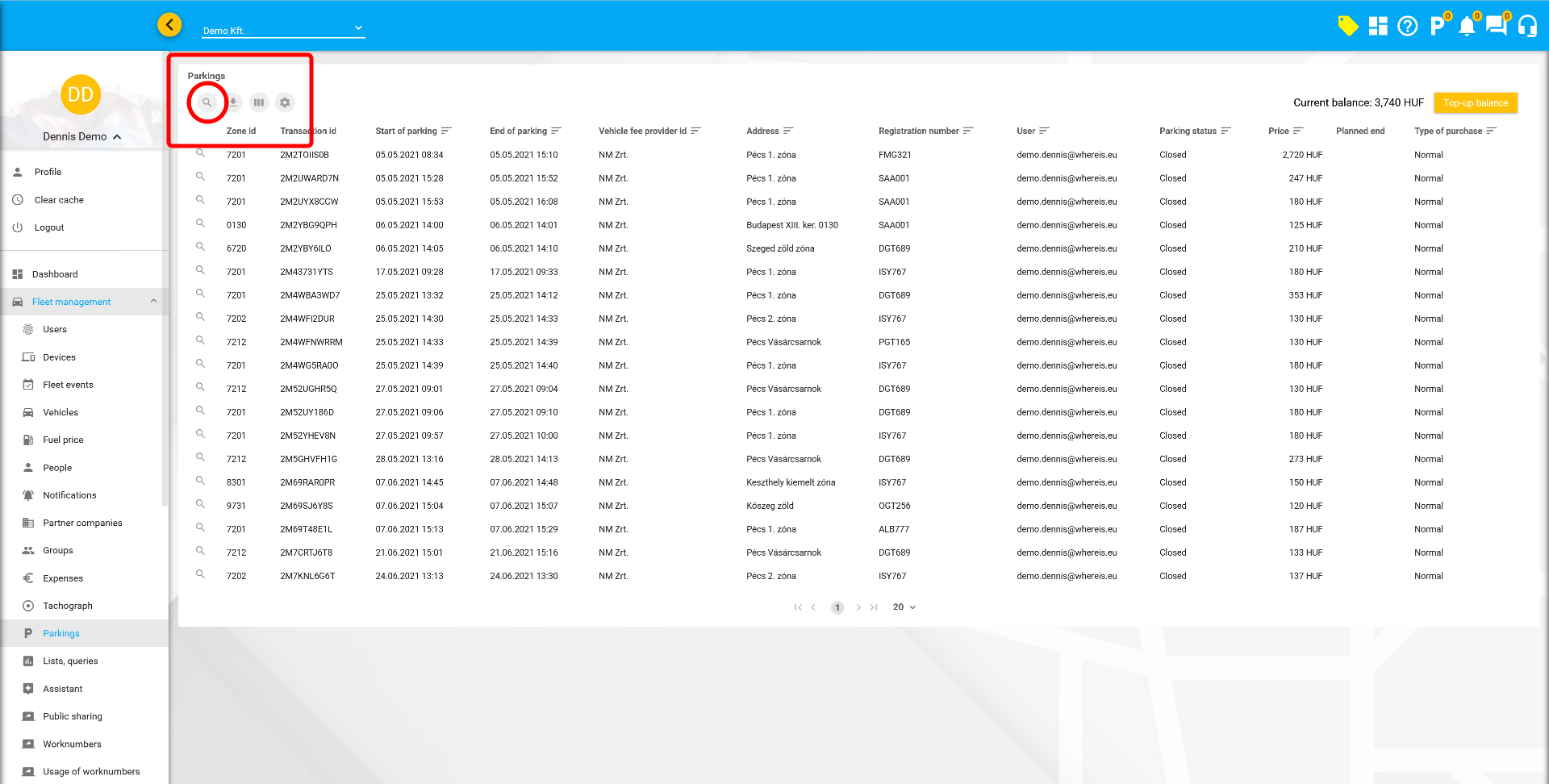The height and width of the screenshot is (784, 1549).
Task: Sort by Start of parking column
Action: pyautogui.click(x=406, y=131)
